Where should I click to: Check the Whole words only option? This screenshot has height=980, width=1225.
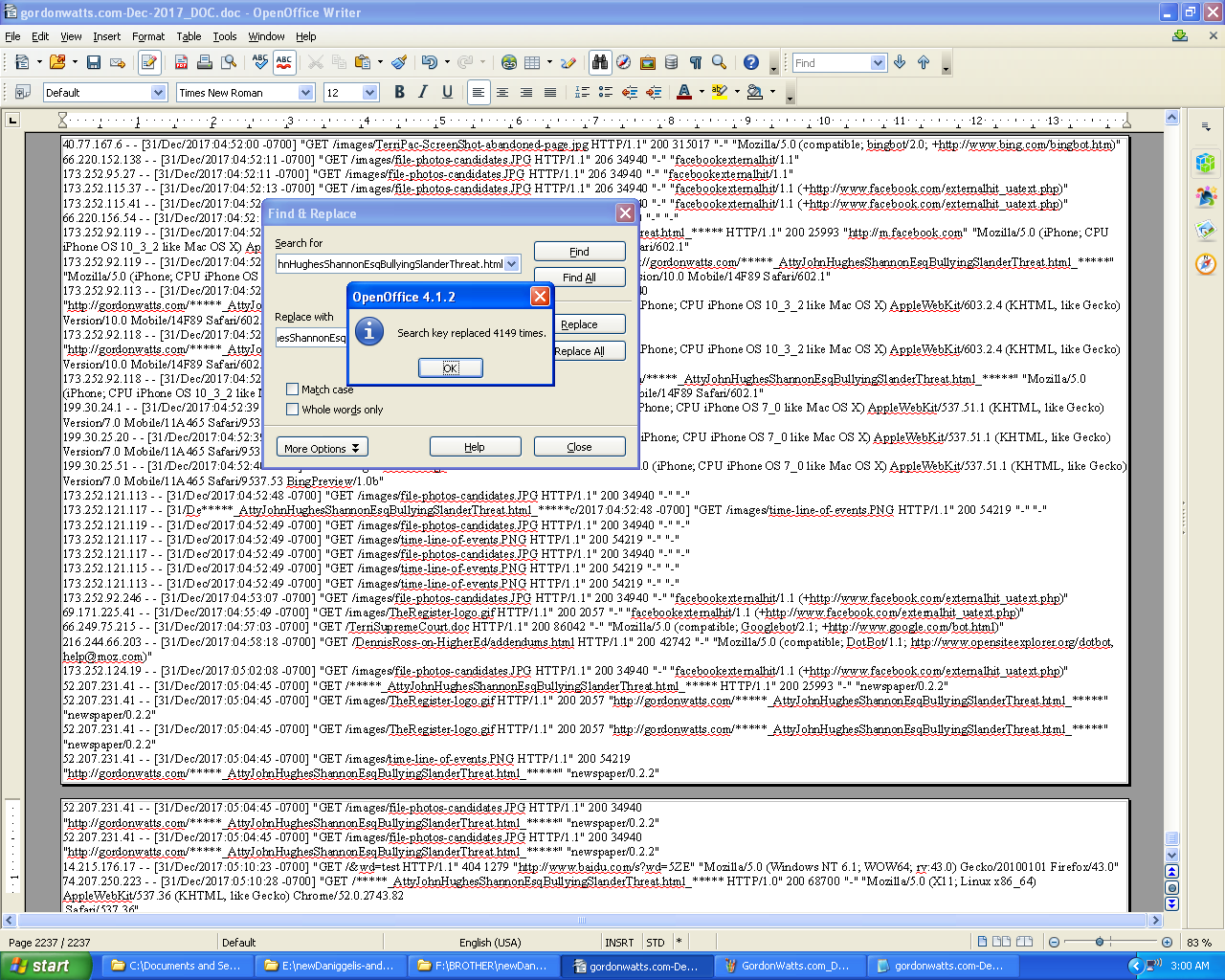point(293,410)
